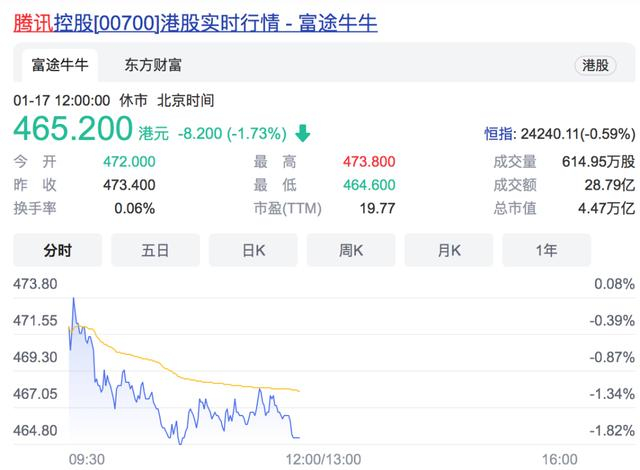Click the timestamp 01-17 12:00:00

tap(62, 100)
